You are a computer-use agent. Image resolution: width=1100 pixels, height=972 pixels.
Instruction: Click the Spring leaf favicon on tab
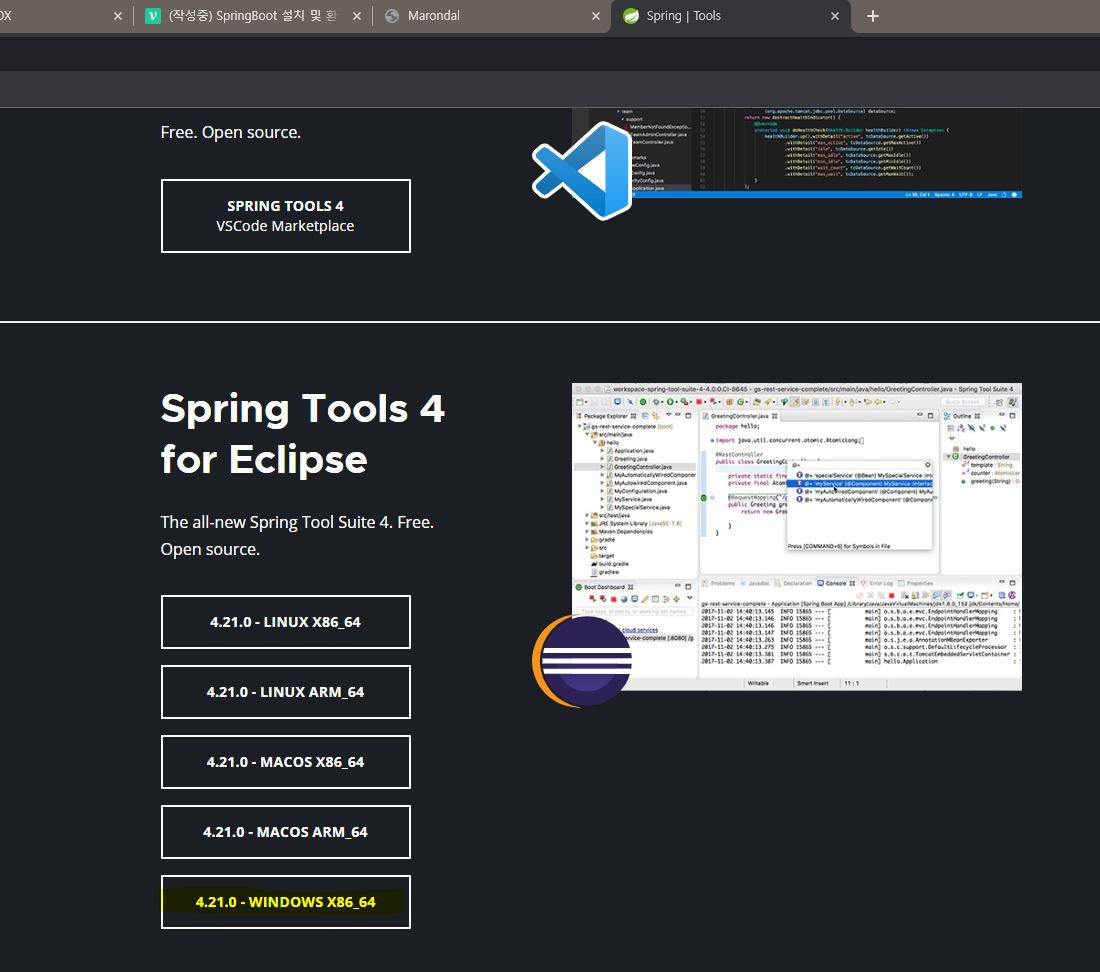click(x=631, y=16)
